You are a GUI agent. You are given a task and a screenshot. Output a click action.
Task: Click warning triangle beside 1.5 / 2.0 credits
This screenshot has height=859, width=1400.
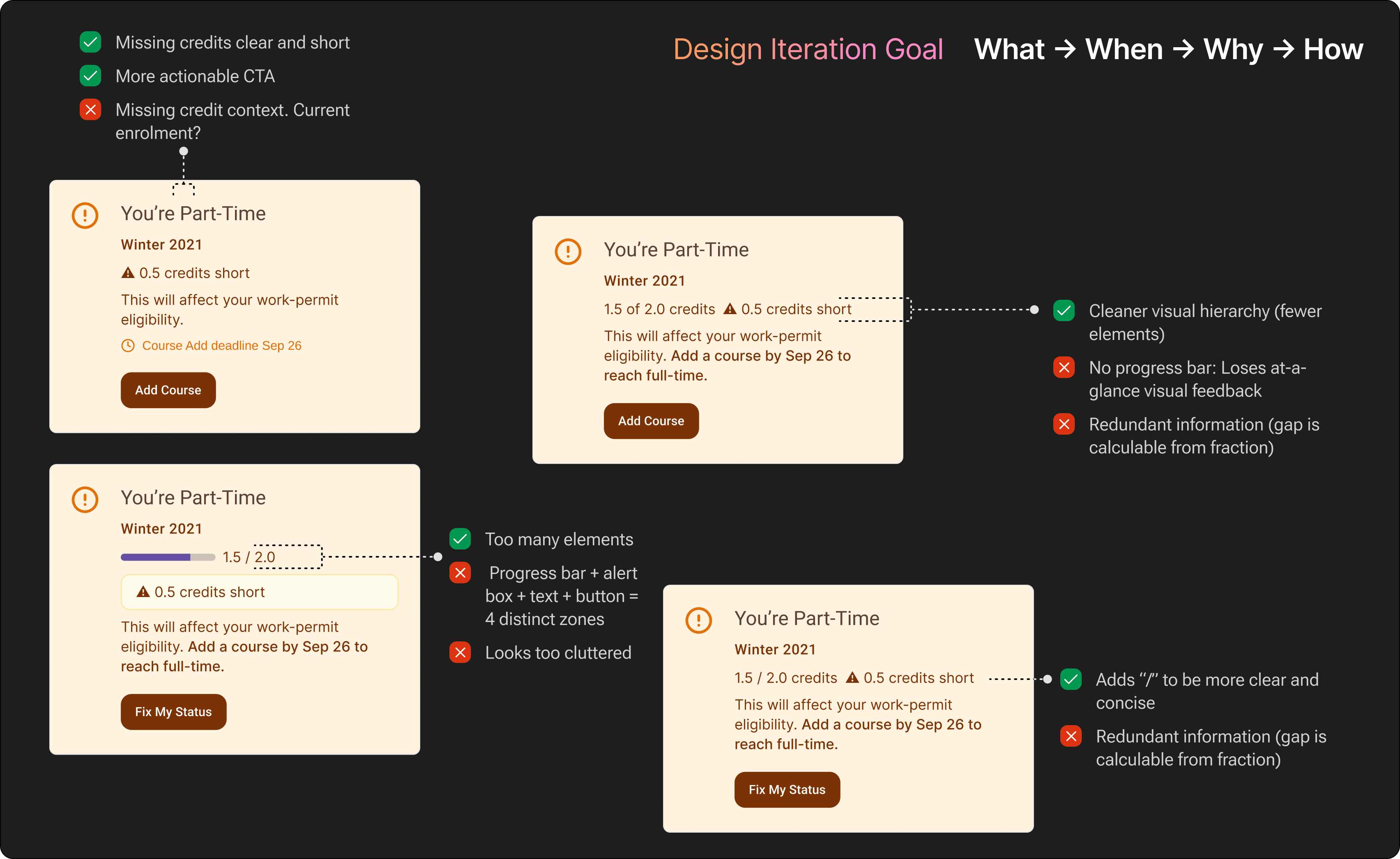[852, 678]
